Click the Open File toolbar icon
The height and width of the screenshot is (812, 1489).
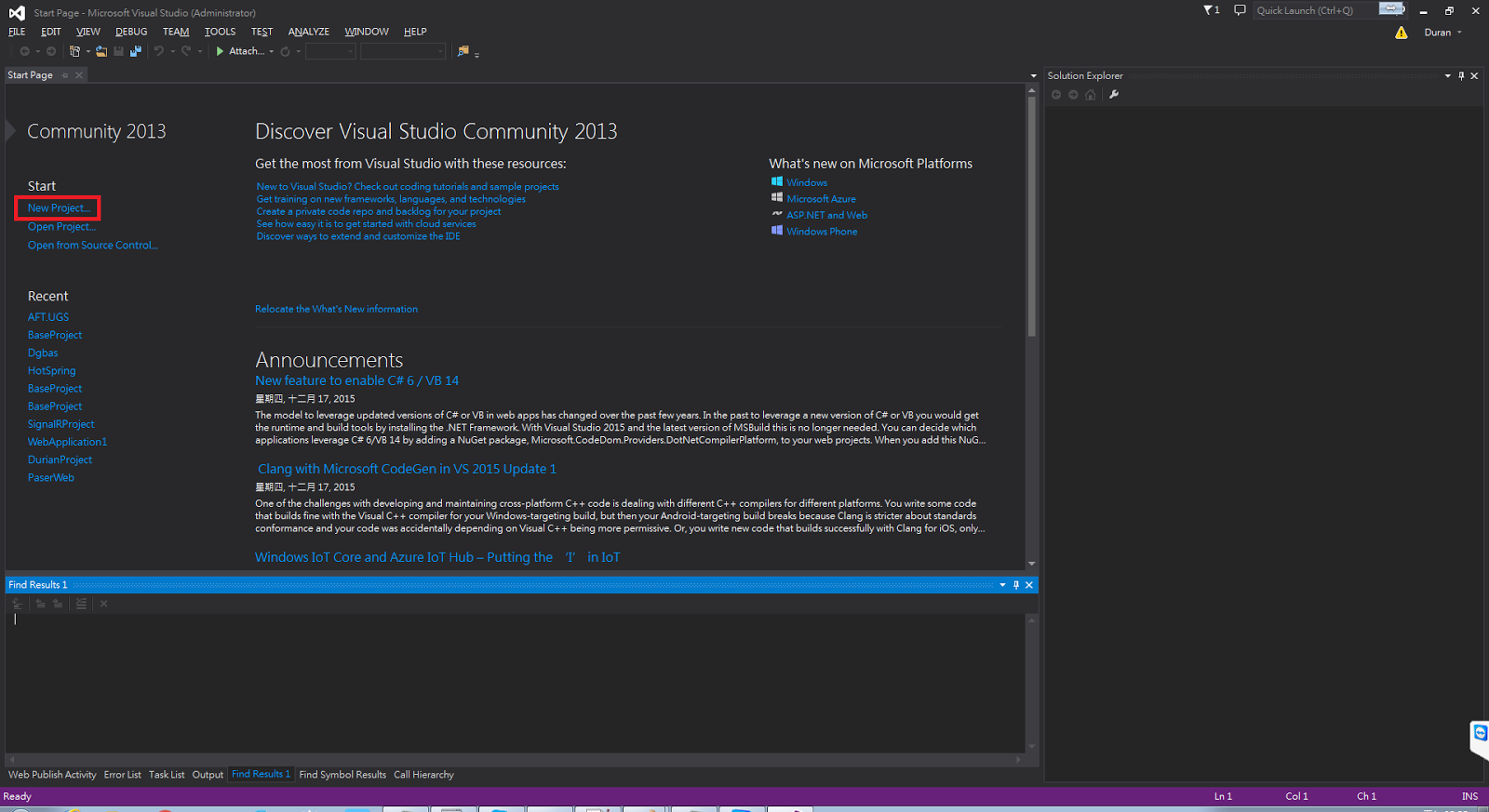click(101, 51)
